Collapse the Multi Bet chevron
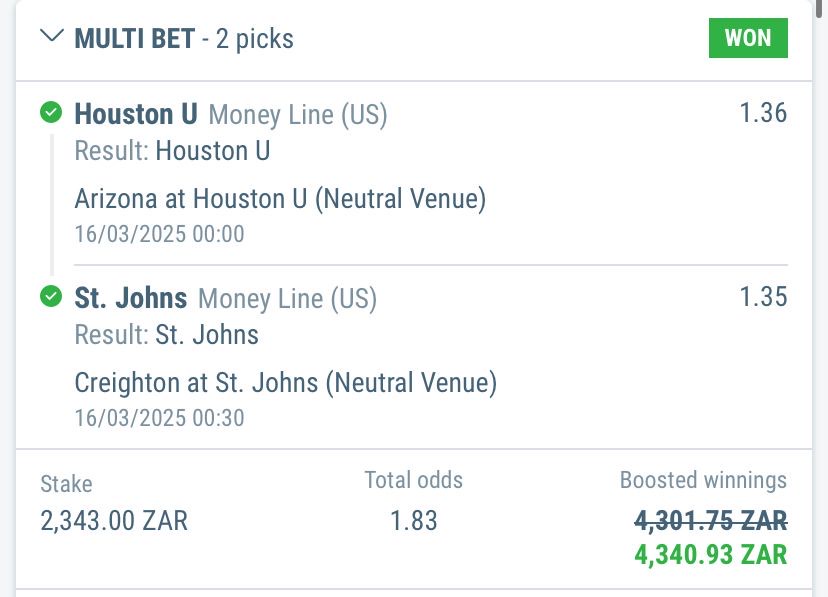828x597 pixels. [x=50, y=37]
